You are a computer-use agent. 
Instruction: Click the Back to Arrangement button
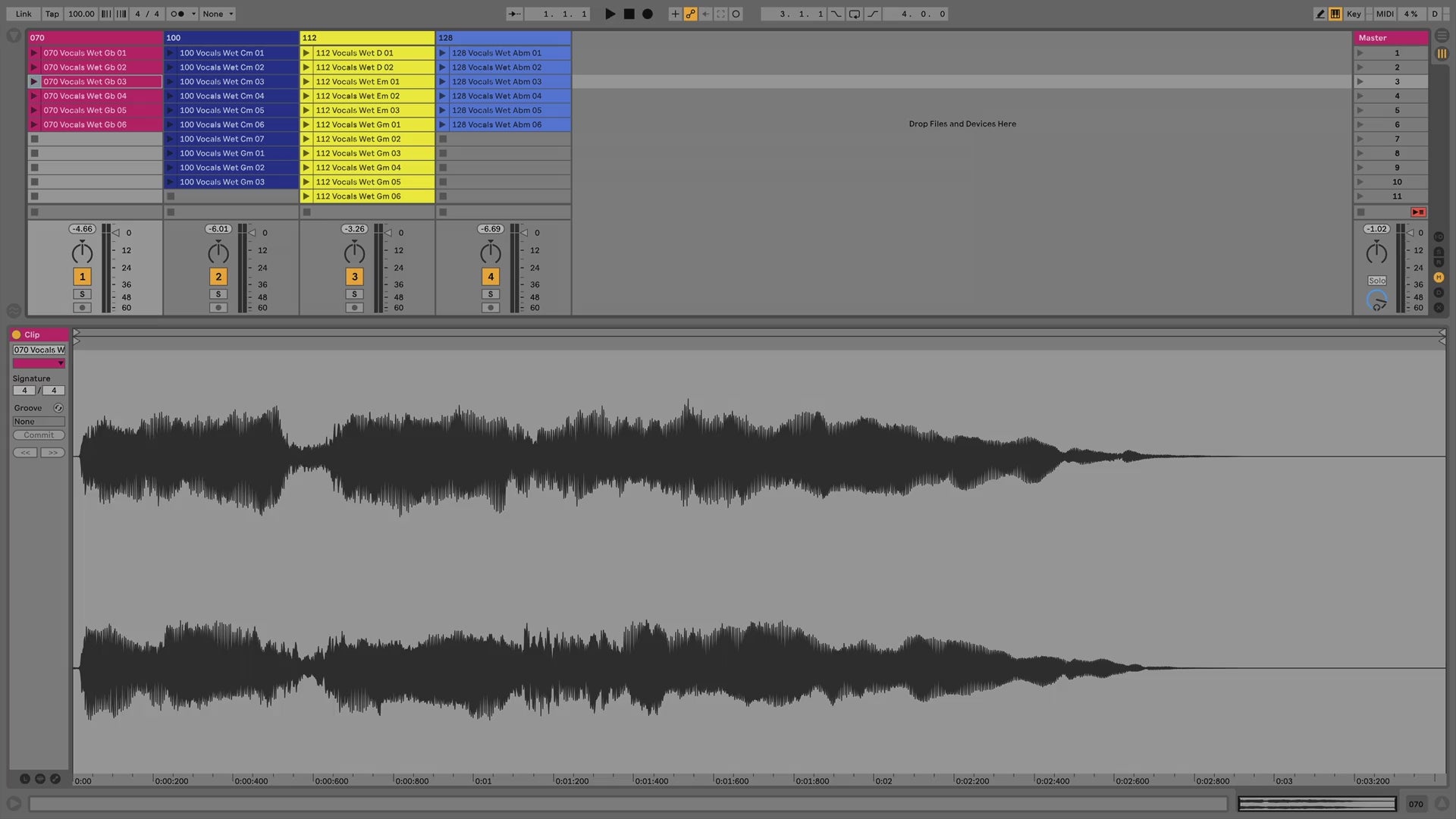click(1418, 212)
